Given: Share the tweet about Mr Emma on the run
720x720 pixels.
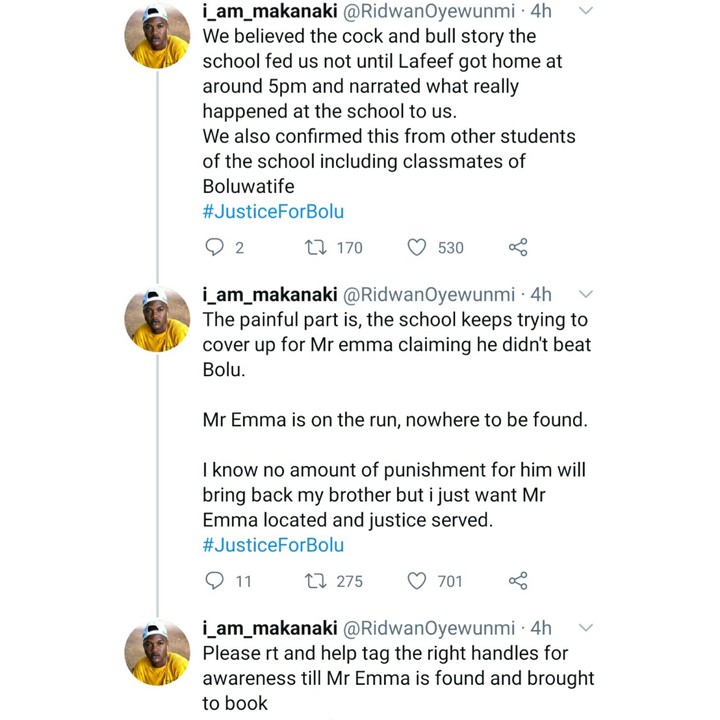Looking at the screenshot, I should click(x=518, y=581).
